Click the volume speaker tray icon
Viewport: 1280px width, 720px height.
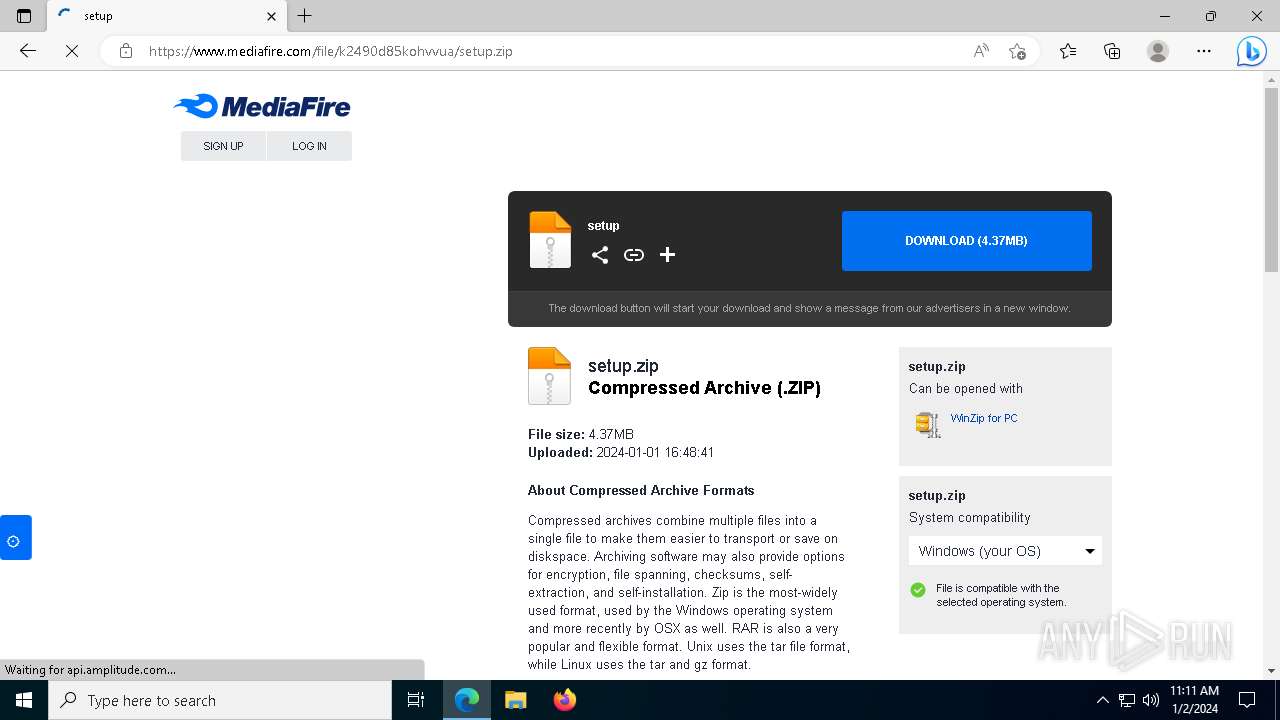[x=1151, y=700]
